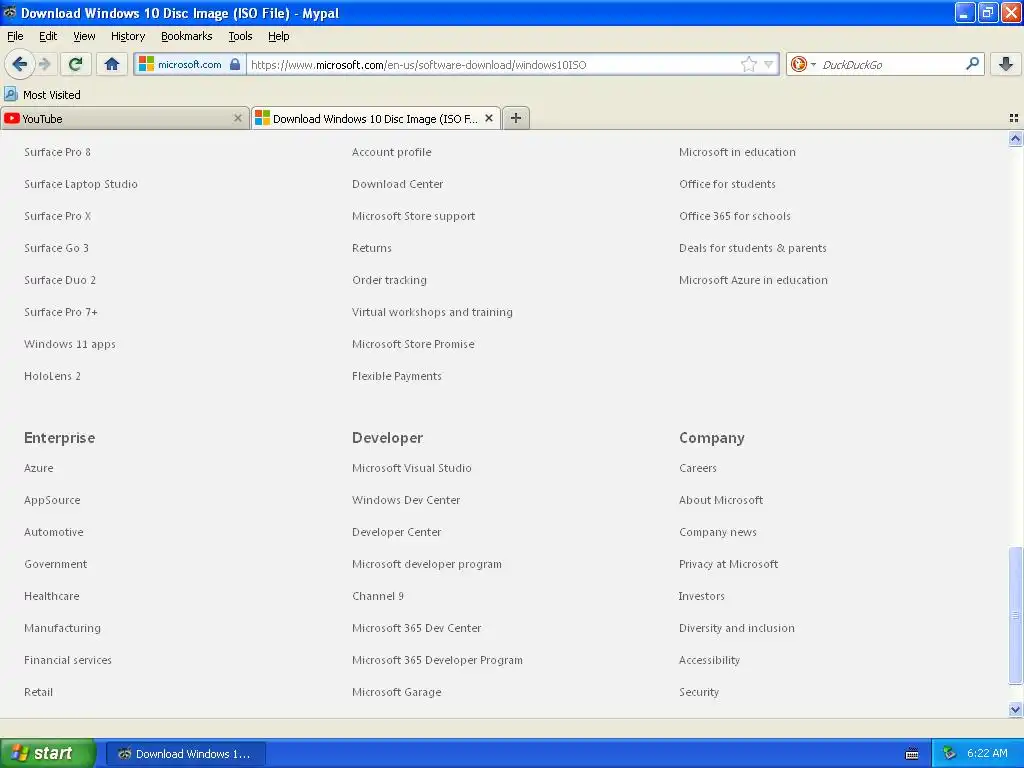Open the Surface Laptop Studio link
Viewport: 1024px width, 768px height.
(81, 184)
